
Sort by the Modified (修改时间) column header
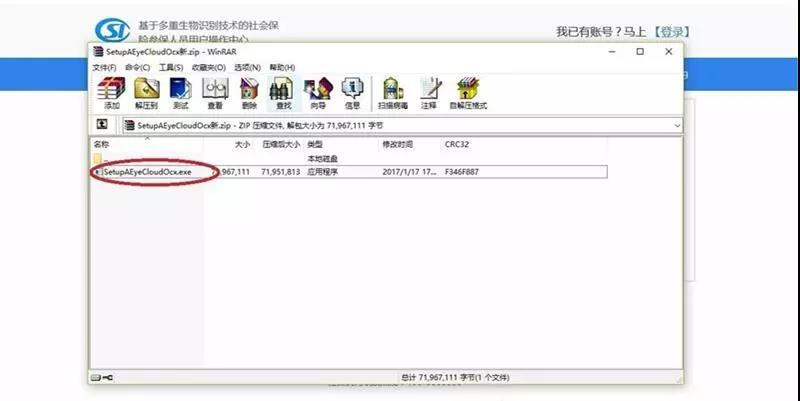point(397,144)
